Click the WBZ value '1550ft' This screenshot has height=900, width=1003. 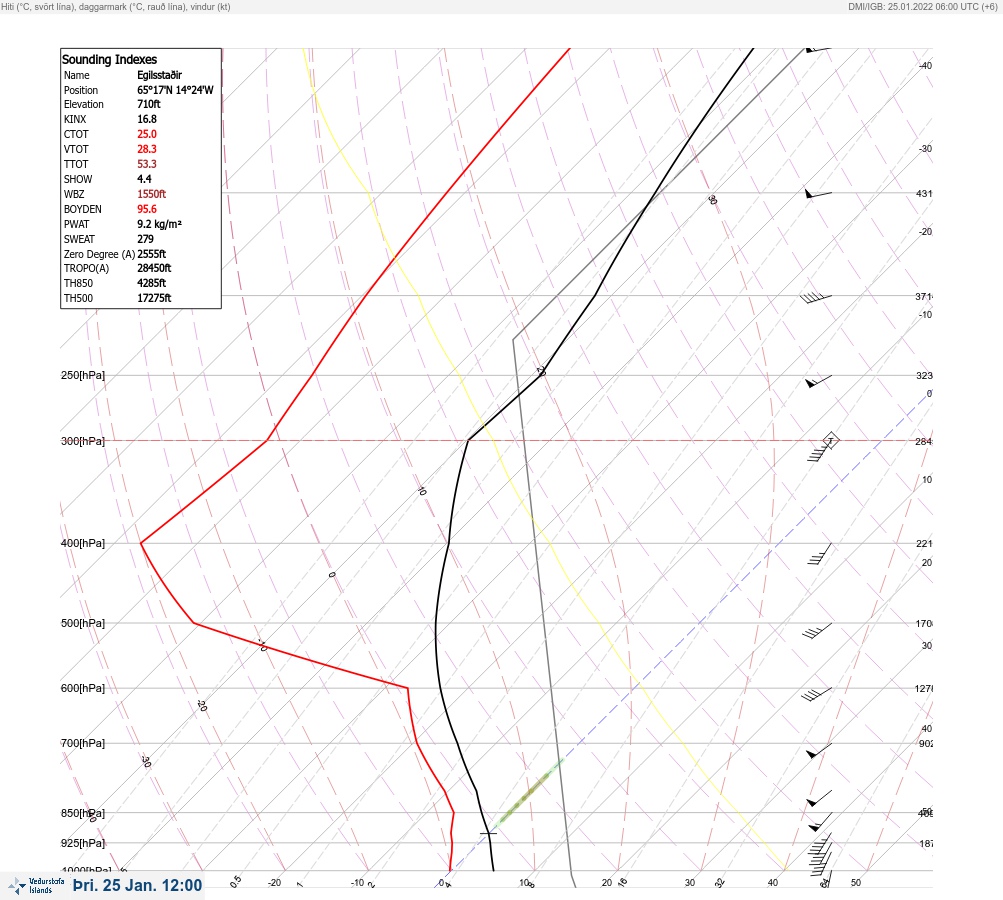[x=151, y=194]
